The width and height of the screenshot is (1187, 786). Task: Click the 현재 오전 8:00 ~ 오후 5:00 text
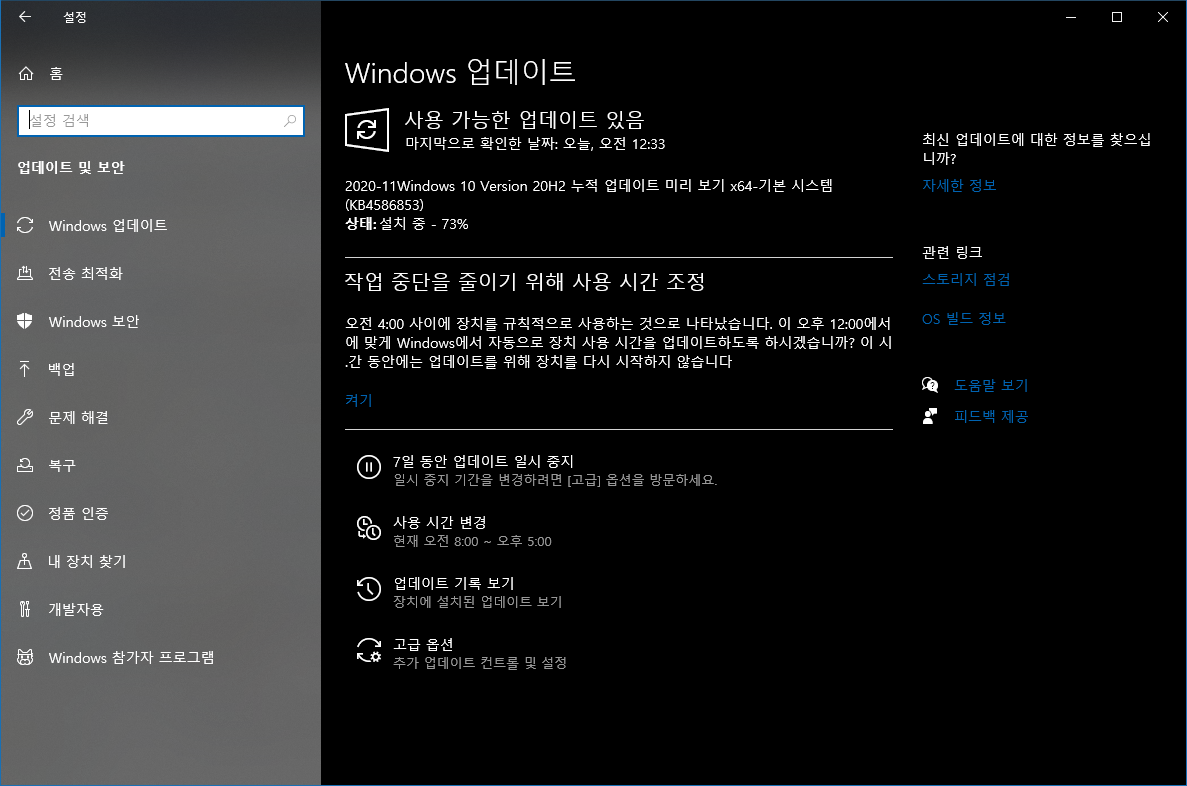click(472, 541)
